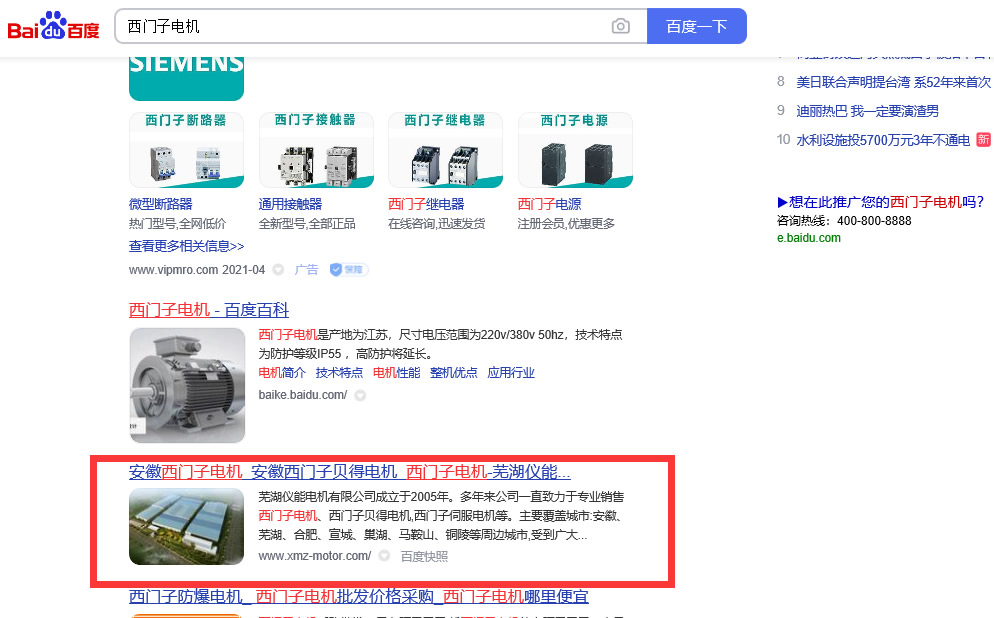Open 百度快照 for xmz-motor result
Screen dimensions: 994x618
click(x=424, y=556)
